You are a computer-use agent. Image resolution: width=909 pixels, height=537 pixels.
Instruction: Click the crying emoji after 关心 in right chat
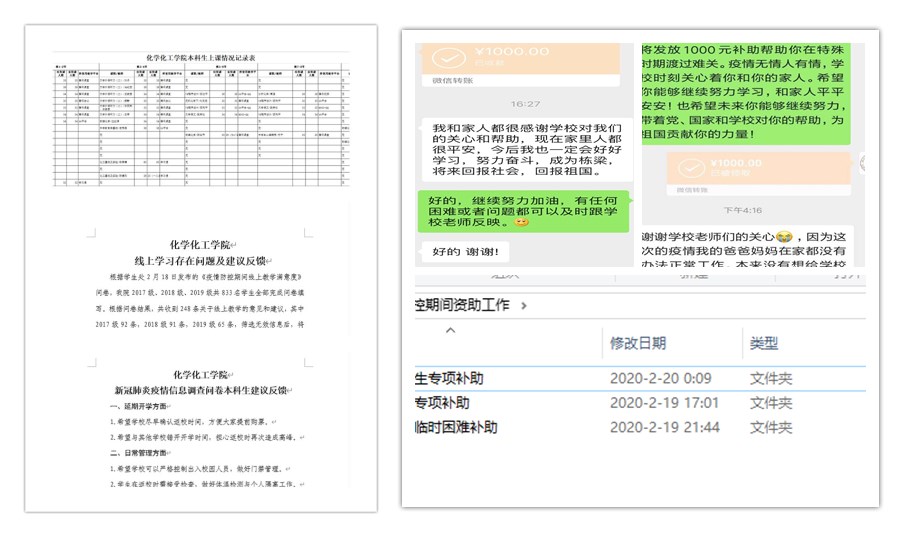[x=785, y=236]
